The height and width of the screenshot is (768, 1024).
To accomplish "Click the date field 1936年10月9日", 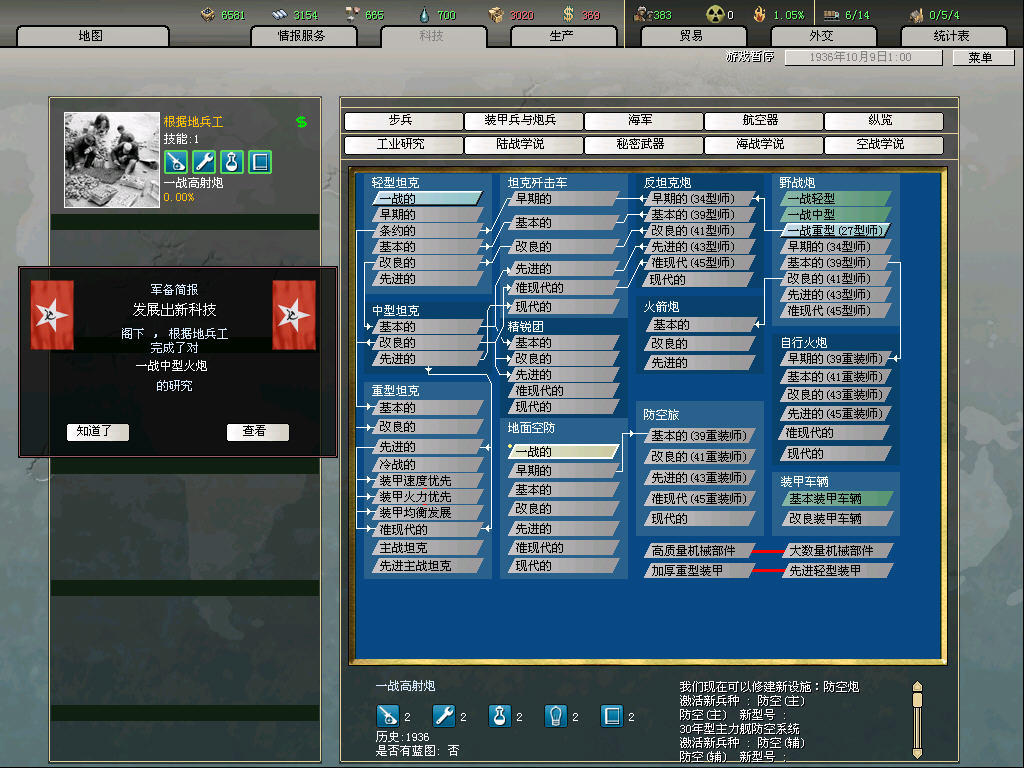I will coord(863,57).
